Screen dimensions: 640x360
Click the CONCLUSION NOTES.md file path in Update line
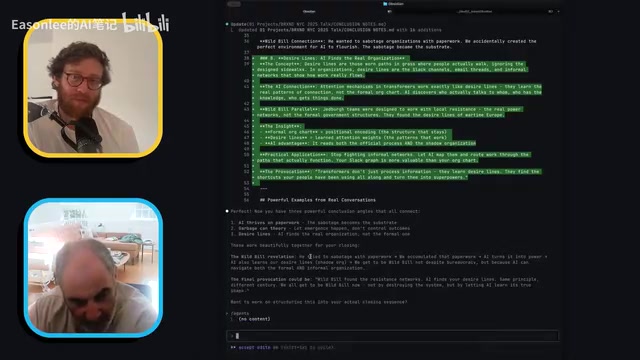pyautogui.click(x=317, y=24)
